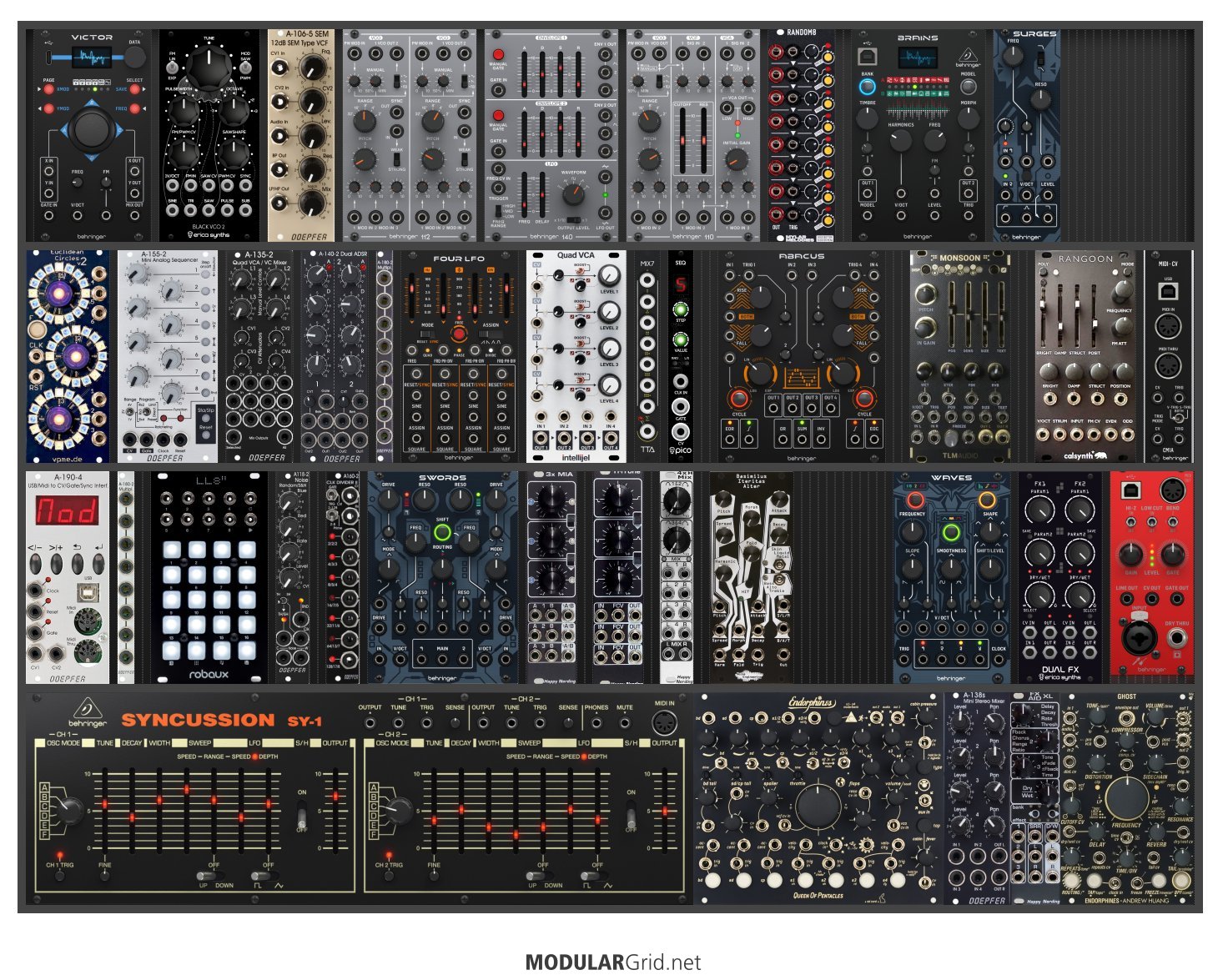The height and width of the screenshot is (980, 1228).
Task: Click the Sta/Stp button on A-155-2 sequencer
Action: pyautogui.click(x=205, y=419)
